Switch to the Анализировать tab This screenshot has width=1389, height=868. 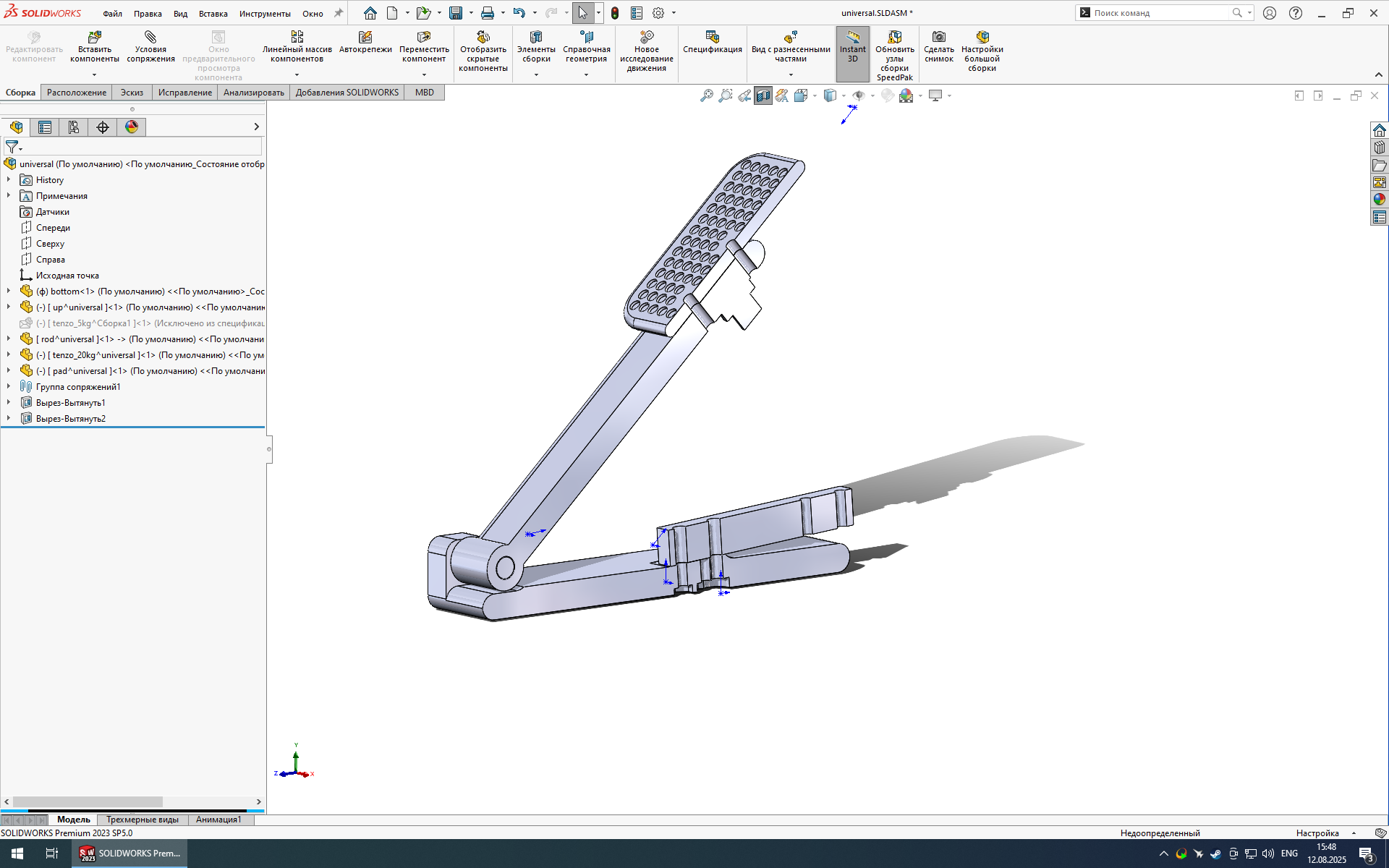[254, 93]
